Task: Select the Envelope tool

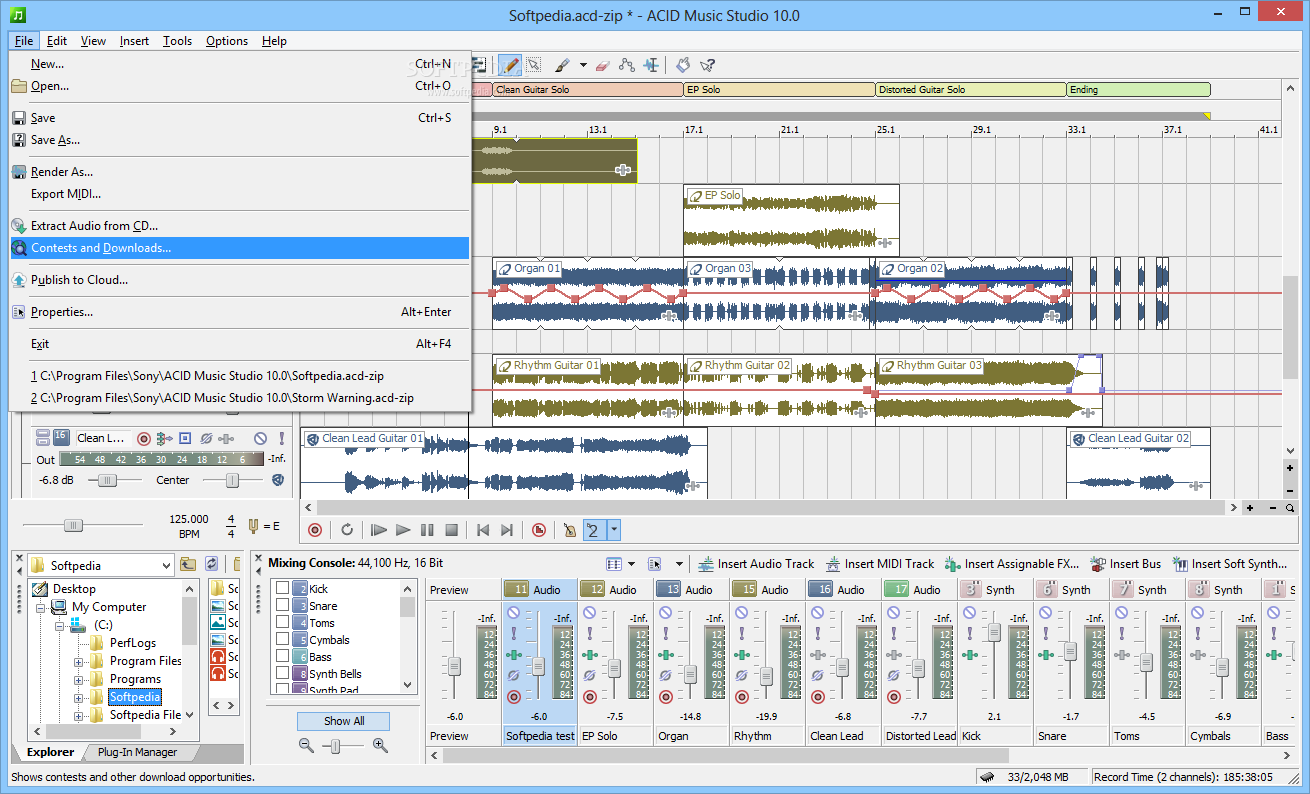Action: tap(627, 65)
